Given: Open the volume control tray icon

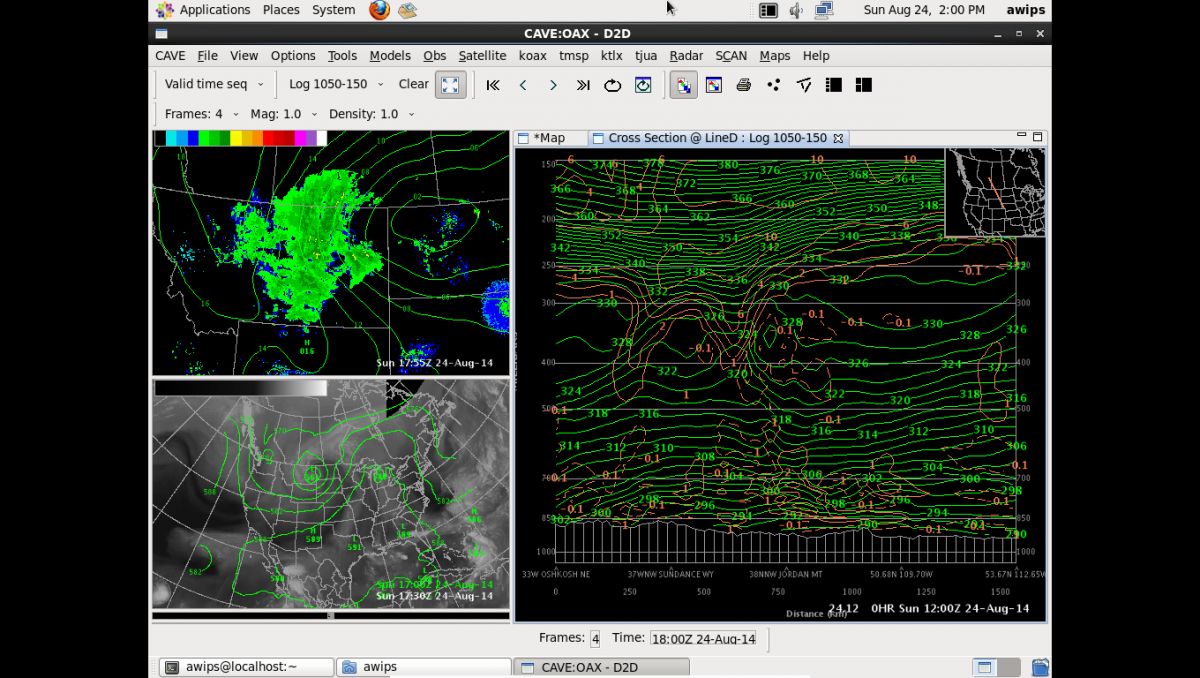Looking at the screenshot, I should [796, 10].
